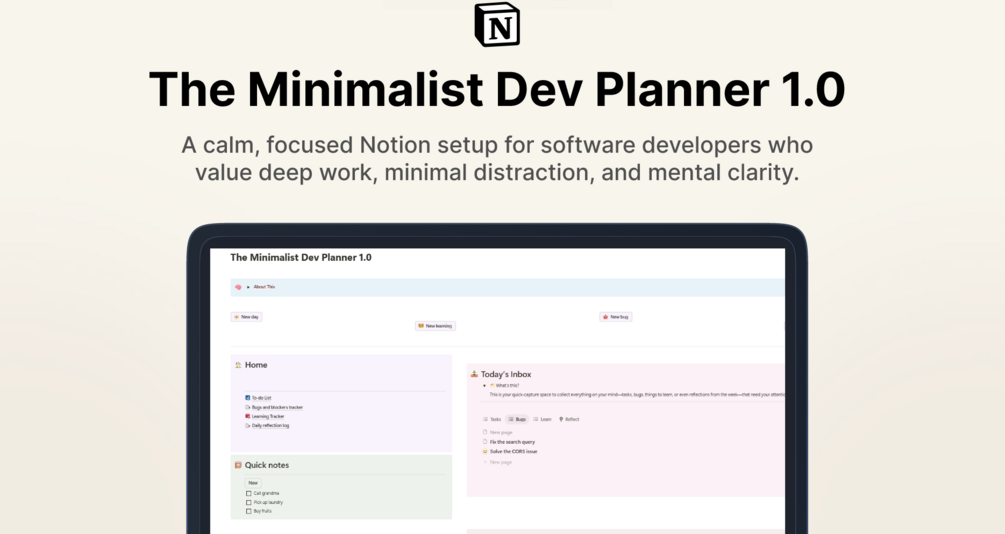Screen dimensions: 1005x534
Task: Click the Daily reflection log page icon
Action: pos(248,426)
